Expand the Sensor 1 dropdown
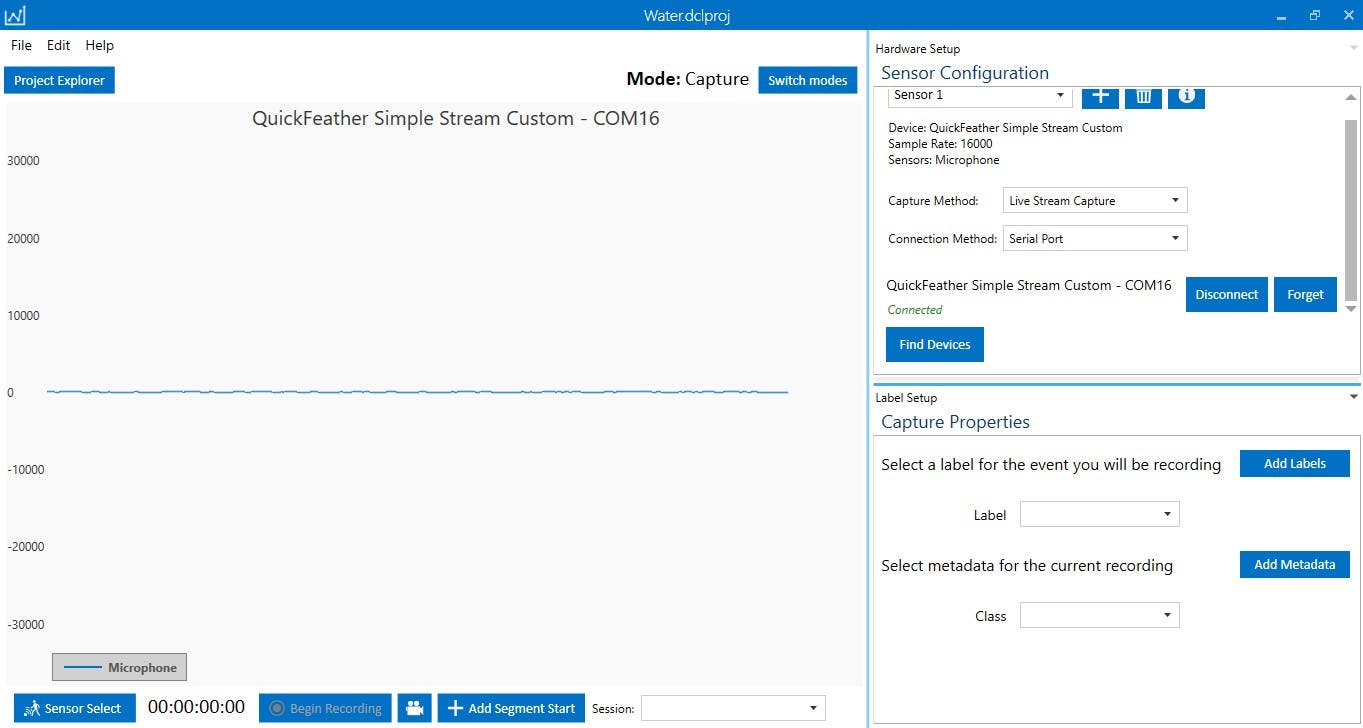Screen dimensions: 1363x728 coord(980,95)
